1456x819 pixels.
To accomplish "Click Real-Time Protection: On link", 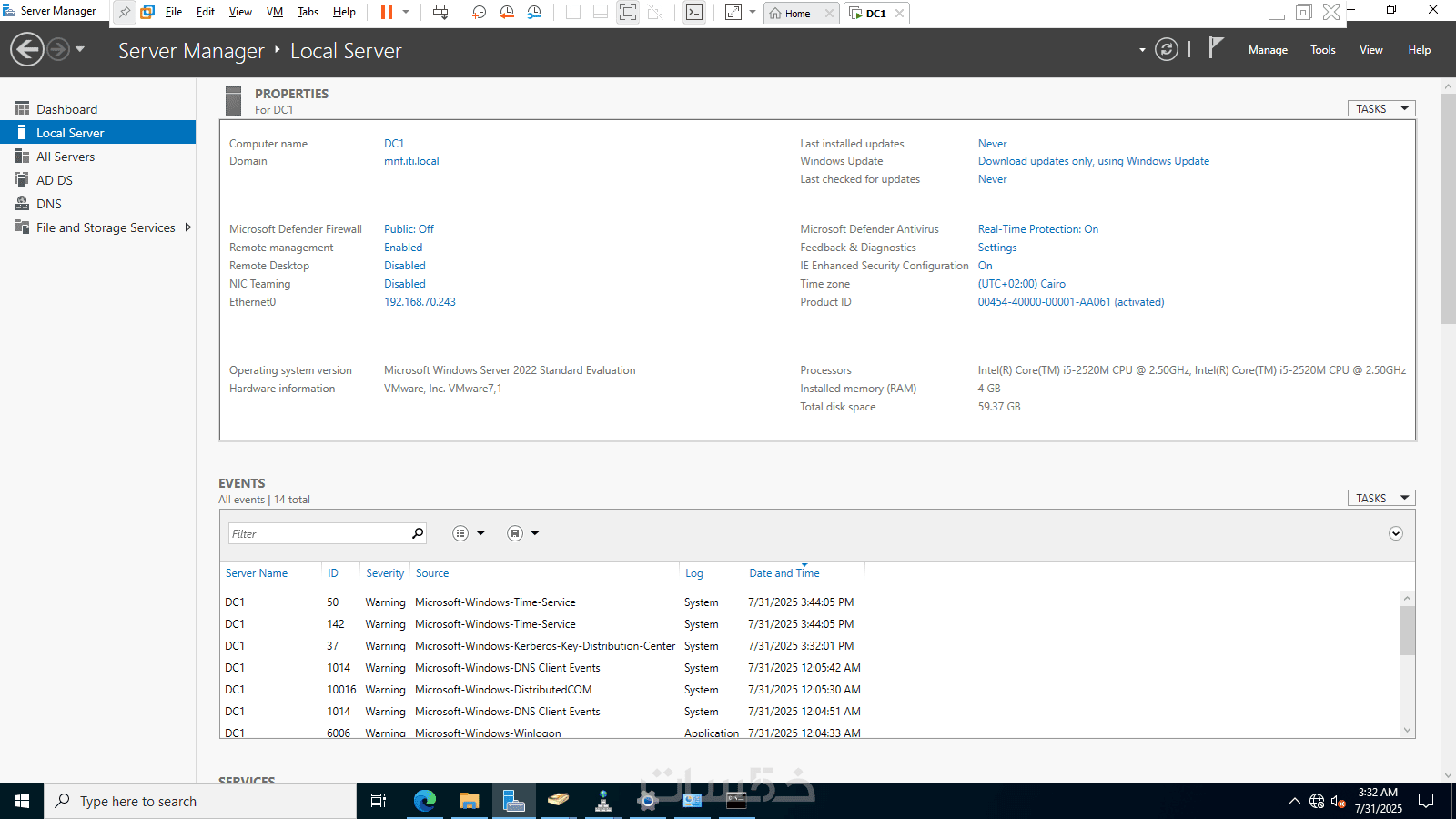I will (1038, 229).
